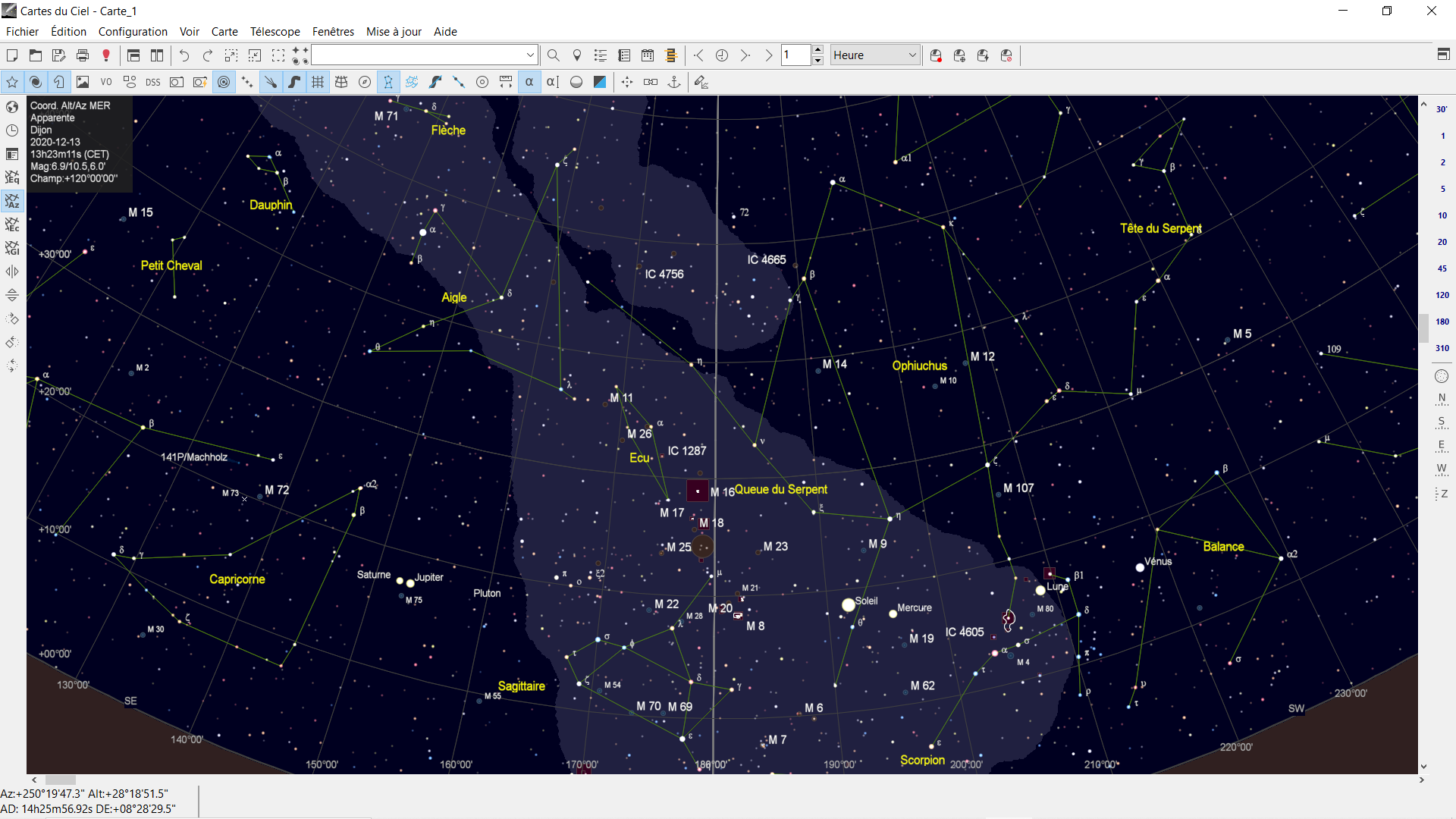Open the calendar icon in toolbar
This screenshot has height=819, width=1456.
pos(648,55)
